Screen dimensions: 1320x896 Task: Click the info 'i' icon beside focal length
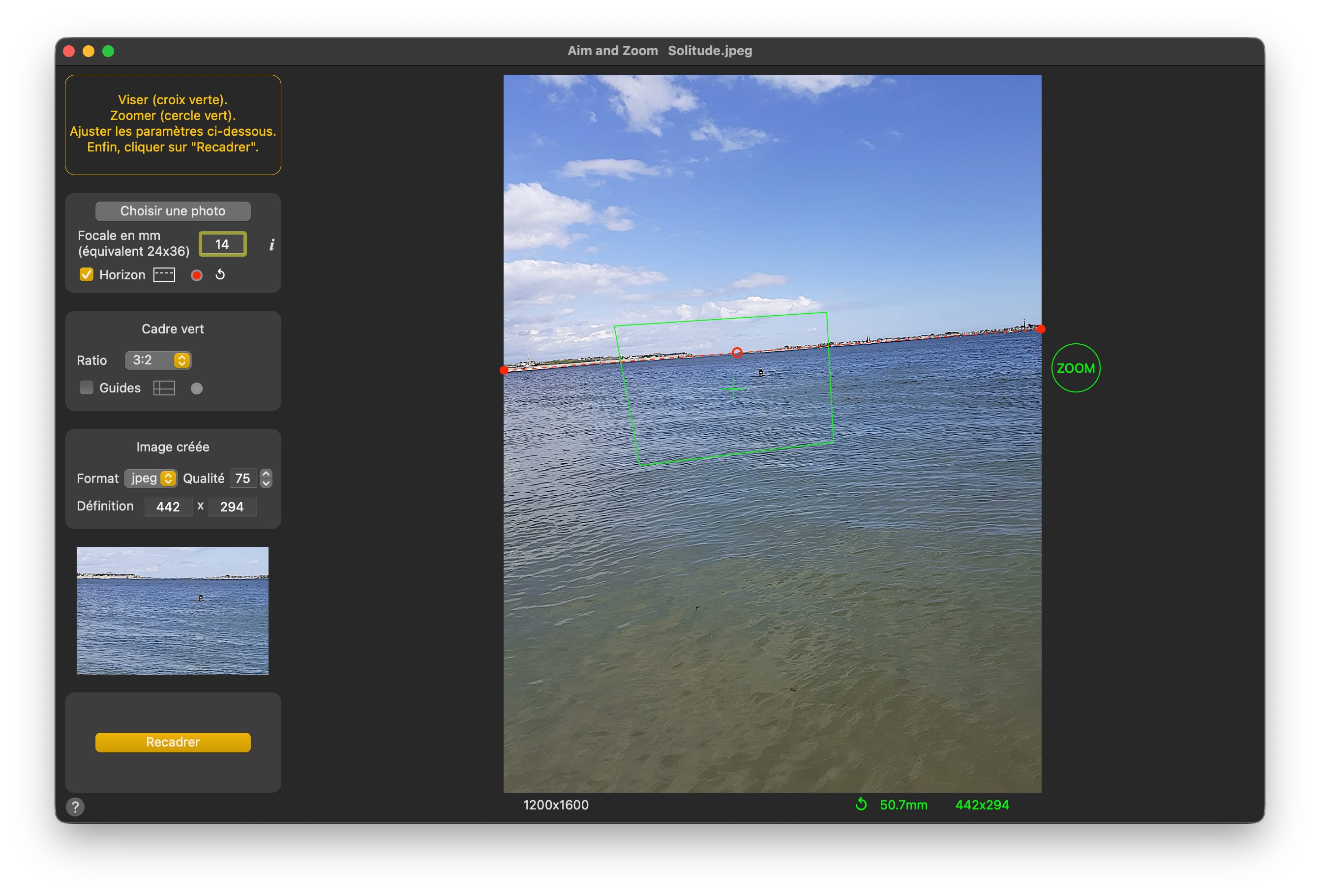(x=271, y=244)
